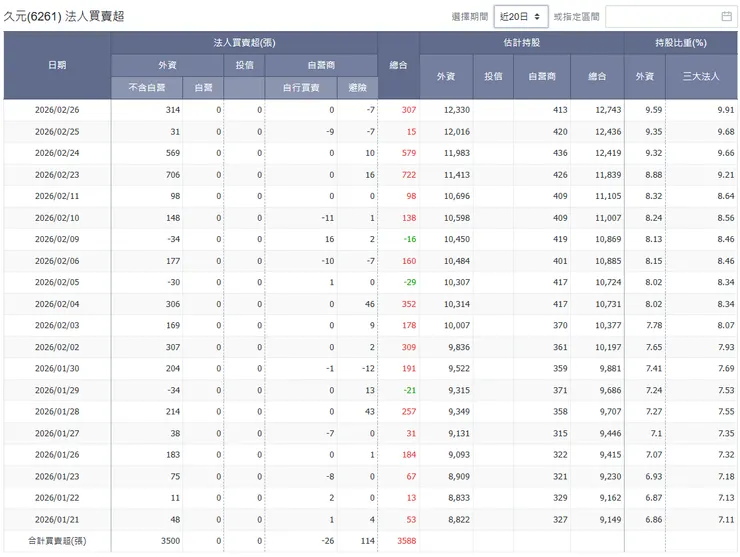Click the 自行買賣 column header
Screen dimensions: 740x557
pyautogui.click(x=301, y=88)
